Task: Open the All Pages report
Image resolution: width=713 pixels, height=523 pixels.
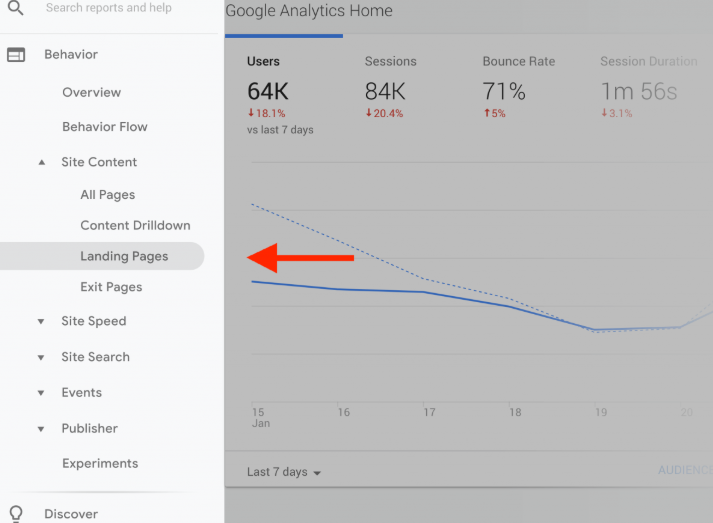Action: 108,195
